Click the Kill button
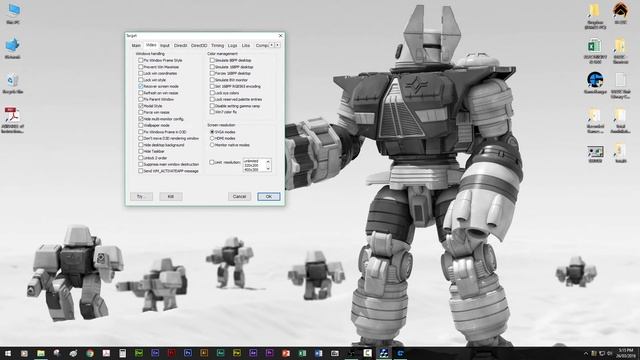 point(171,196)
